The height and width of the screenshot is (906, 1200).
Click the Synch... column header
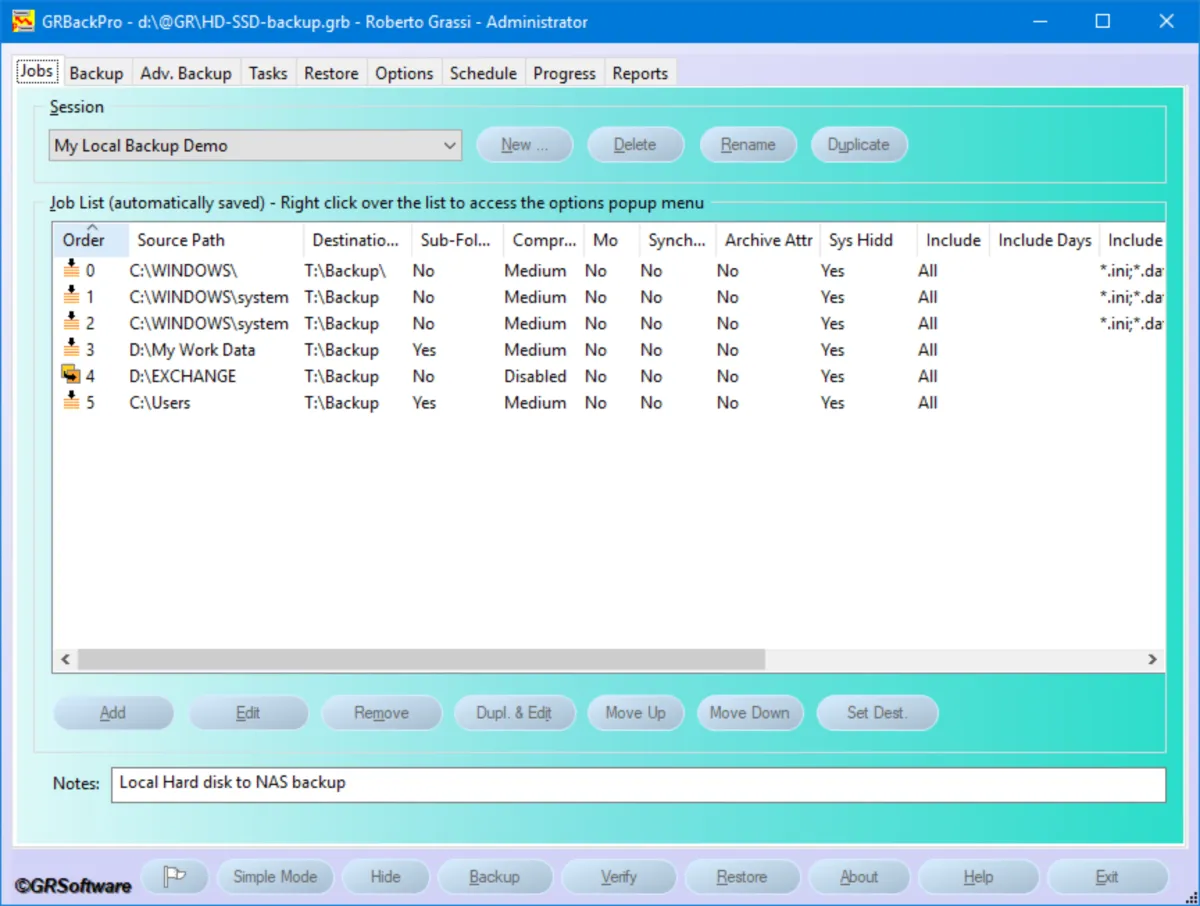pyautogui.click(x=677, y=240)
